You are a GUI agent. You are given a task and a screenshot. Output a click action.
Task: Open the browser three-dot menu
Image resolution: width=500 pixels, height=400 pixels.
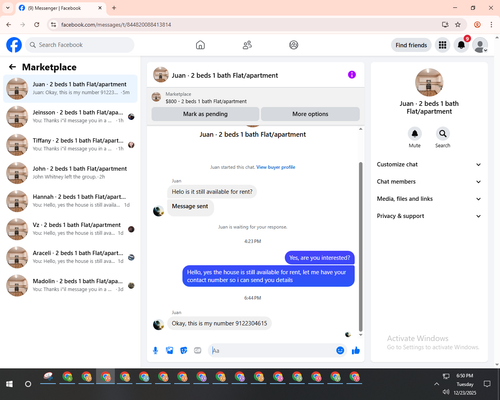pyautogui.click(x=491, y=24)
